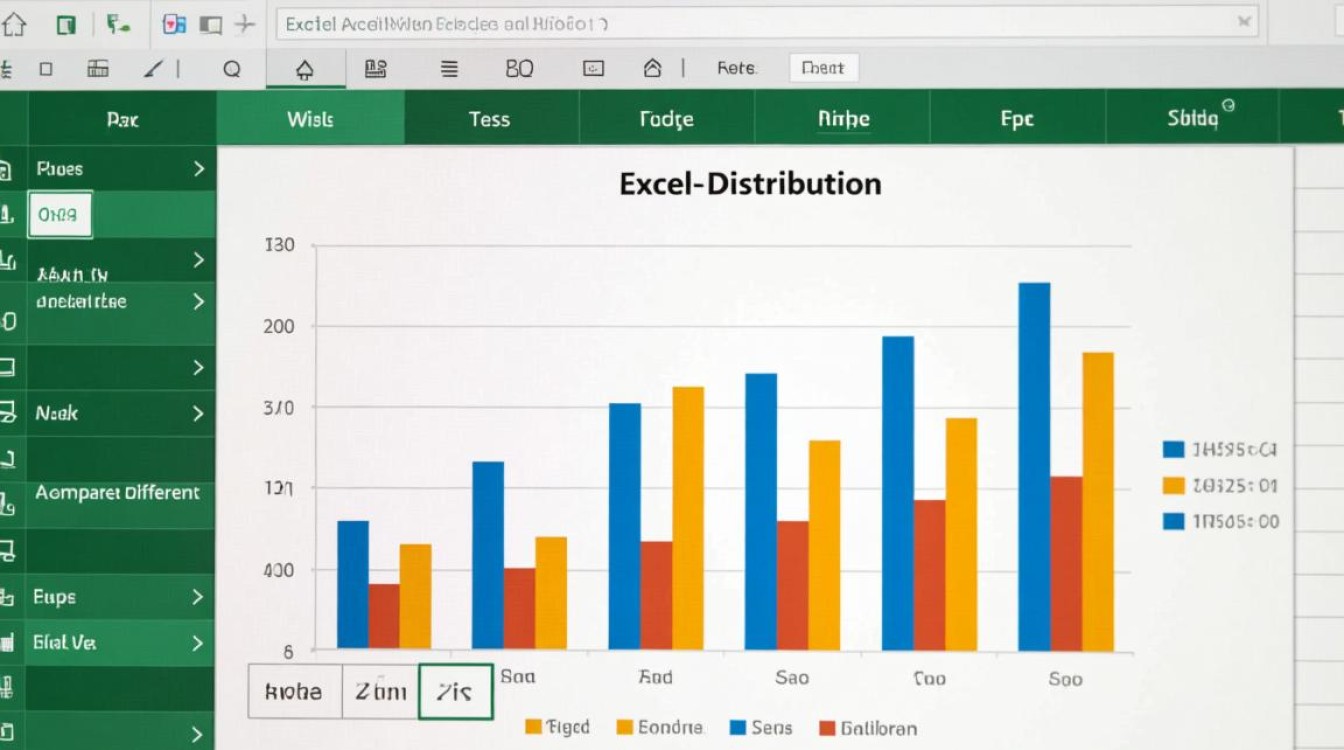1344x750 pixels.
Task: Click the table grid icon in toolbar
Action: pos(98,68)
